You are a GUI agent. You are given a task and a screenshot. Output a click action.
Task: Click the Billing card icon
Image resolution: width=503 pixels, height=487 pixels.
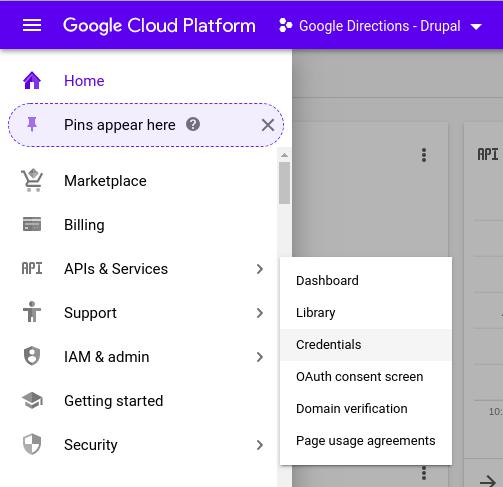[x=32, y=224]
